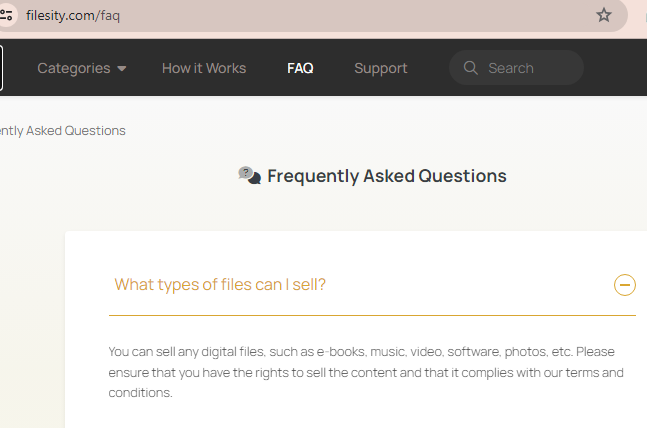Click the filesity.com/faq address bar URL

point(73,16)
